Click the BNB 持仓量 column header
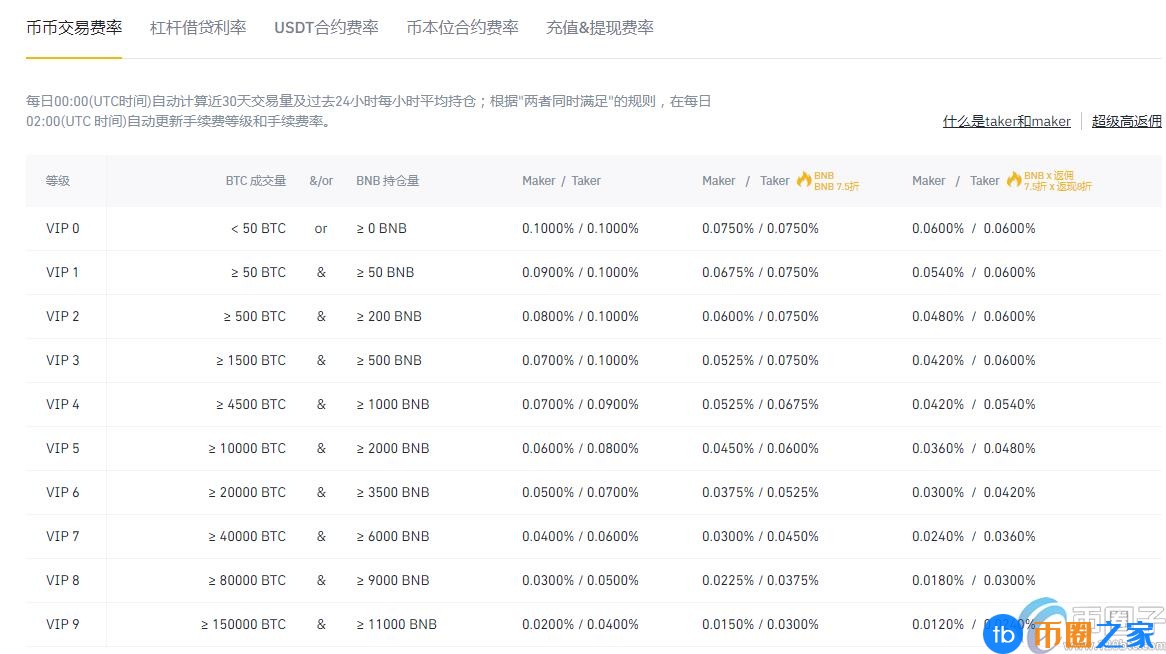The image size is (1166, 654). click(387, 181)
